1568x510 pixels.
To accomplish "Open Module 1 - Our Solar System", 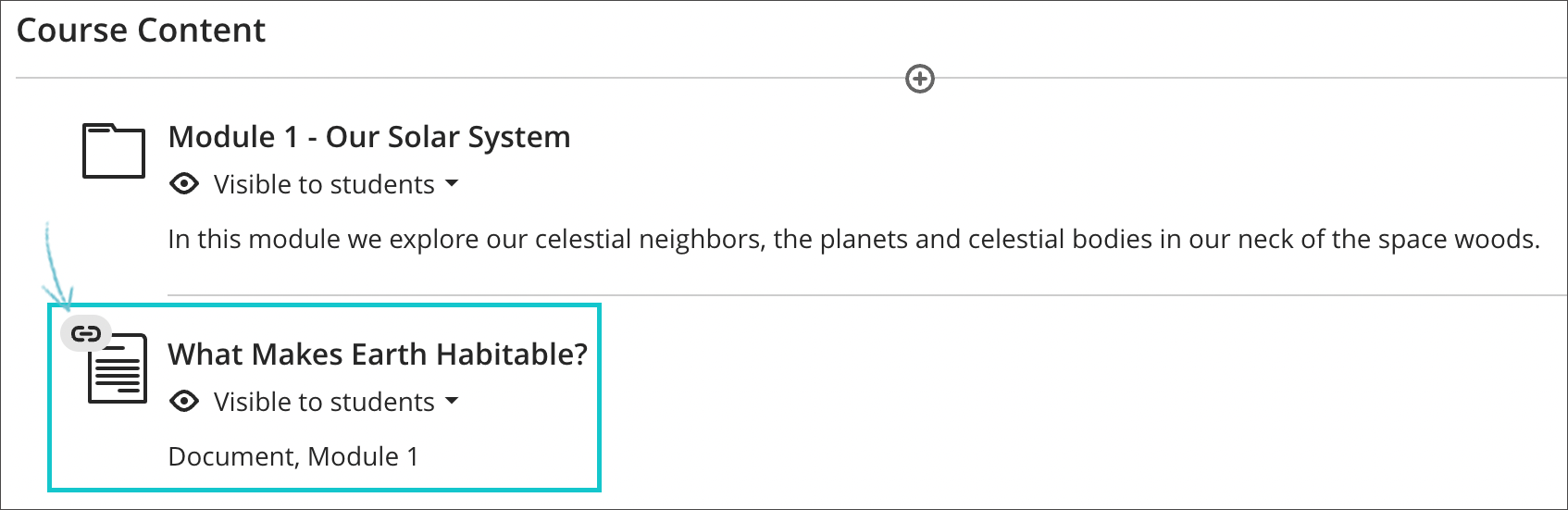I will click(x=368, y=137).
